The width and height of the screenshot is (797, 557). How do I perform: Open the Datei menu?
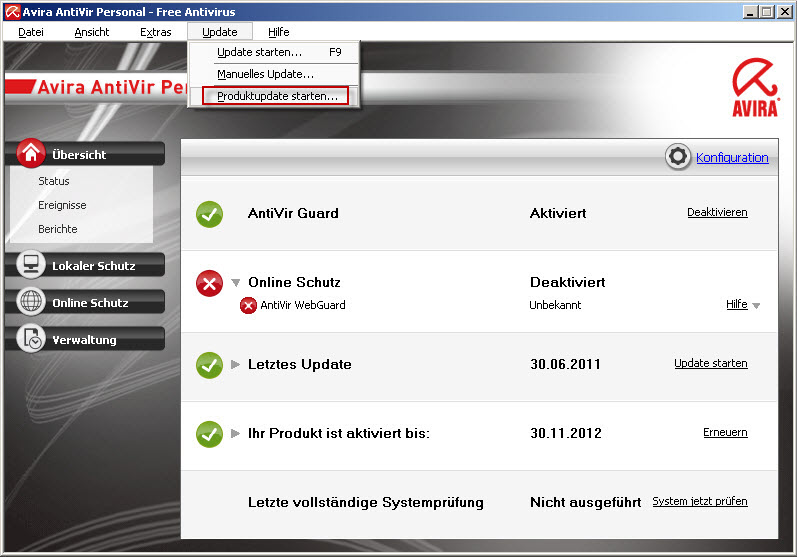point(30,32)
